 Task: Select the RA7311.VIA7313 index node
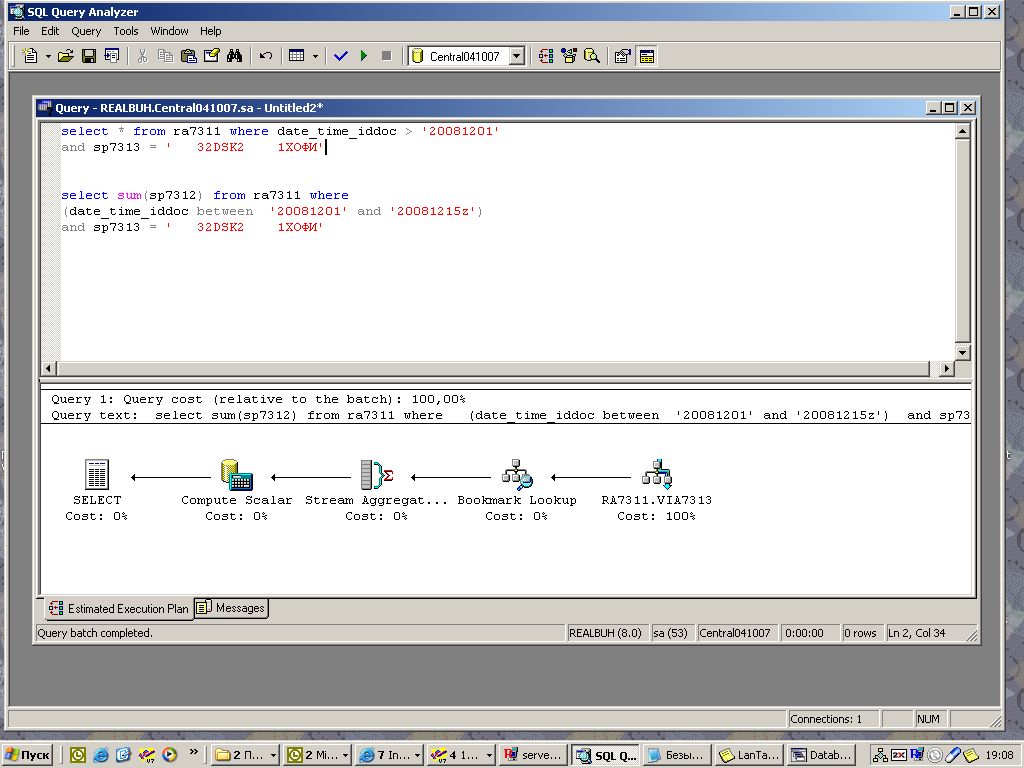(656, 475)
